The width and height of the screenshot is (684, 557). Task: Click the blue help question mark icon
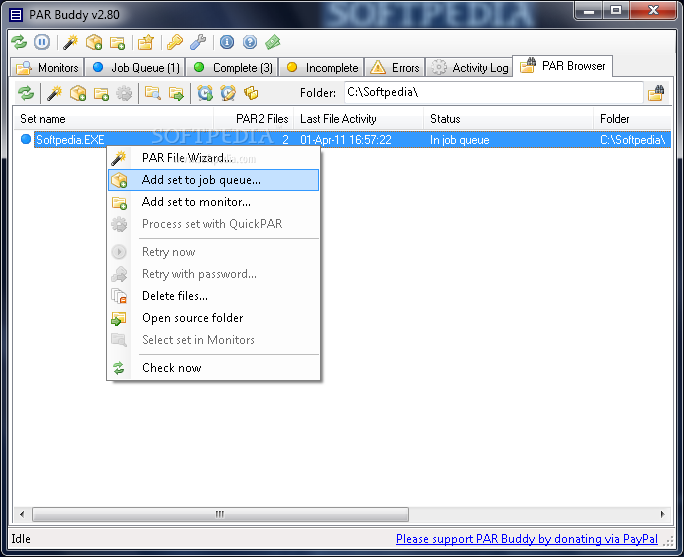[x=250, y=42]
